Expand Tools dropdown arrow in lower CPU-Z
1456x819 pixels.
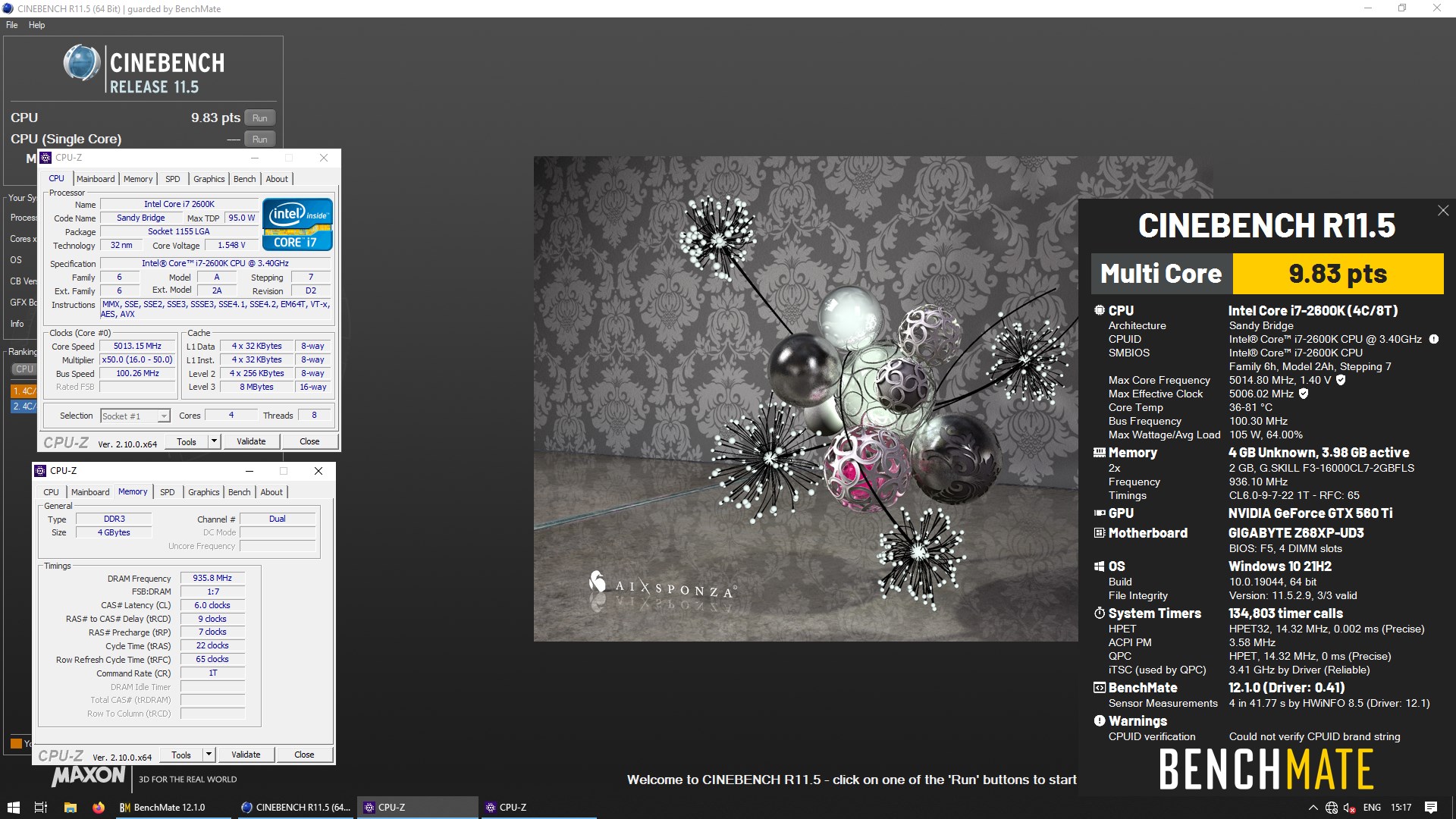pyautogui.click(x=209, y=755)
